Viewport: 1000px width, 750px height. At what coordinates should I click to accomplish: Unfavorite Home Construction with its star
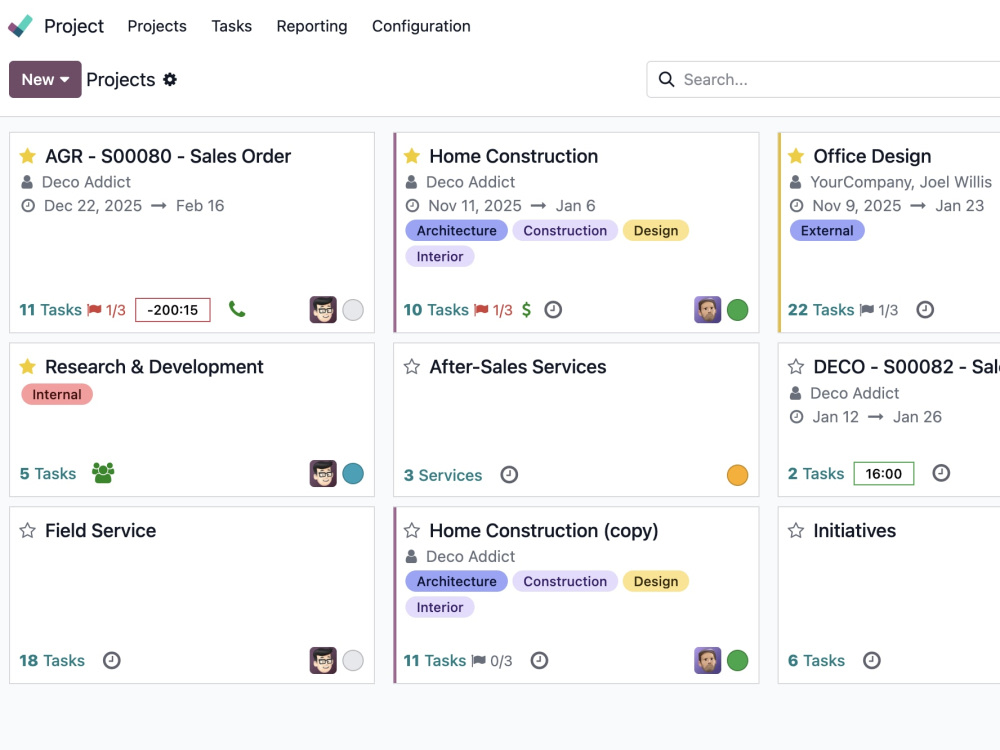412,156
